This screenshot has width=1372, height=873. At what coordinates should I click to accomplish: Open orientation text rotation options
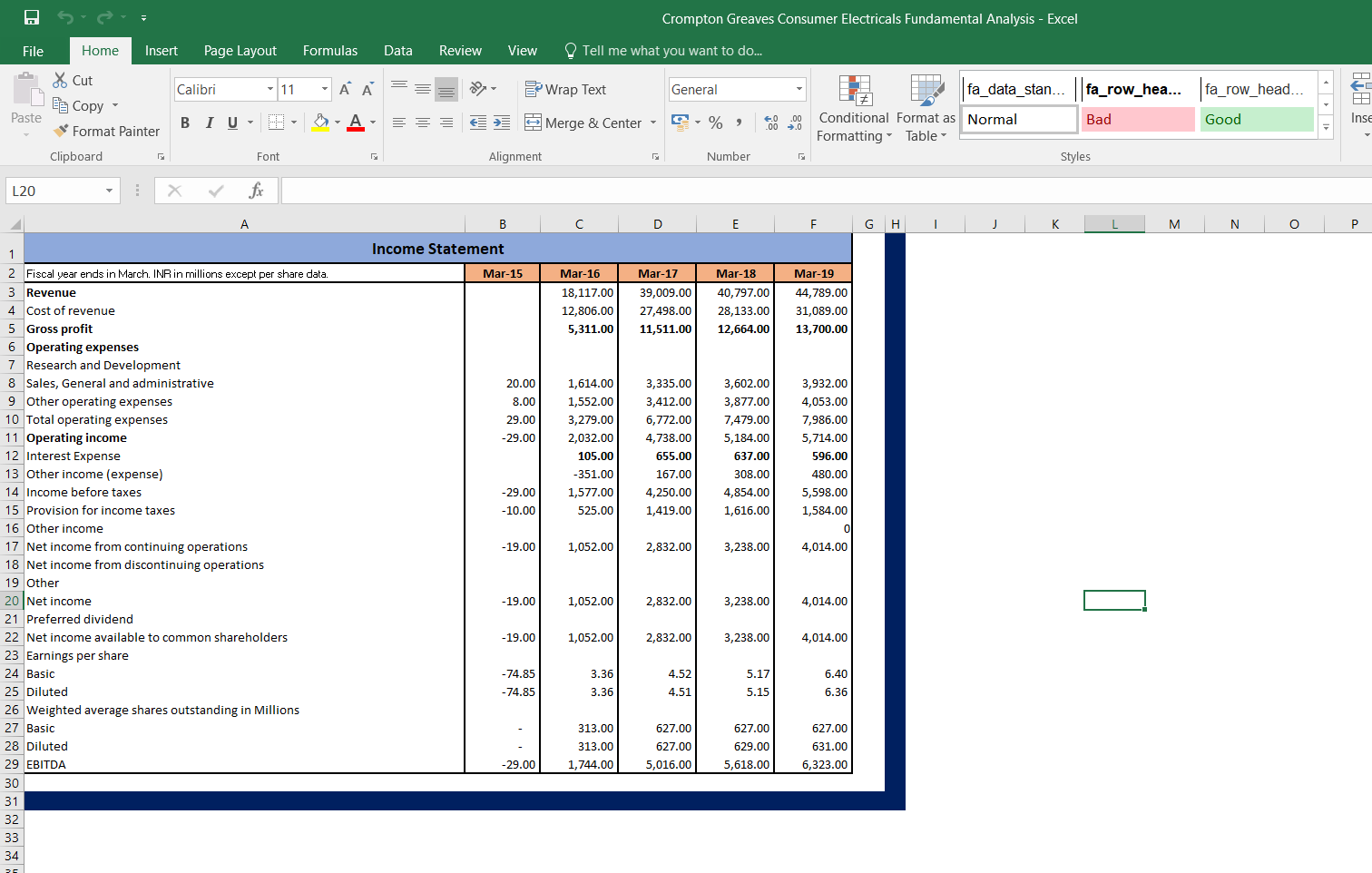483,89
